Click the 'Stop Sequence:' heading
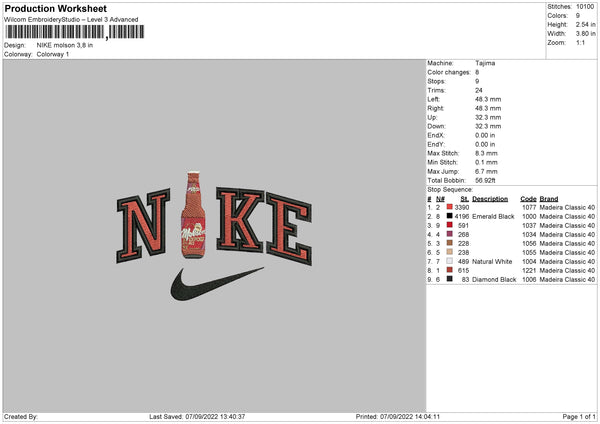 click(x=450, y=190)
